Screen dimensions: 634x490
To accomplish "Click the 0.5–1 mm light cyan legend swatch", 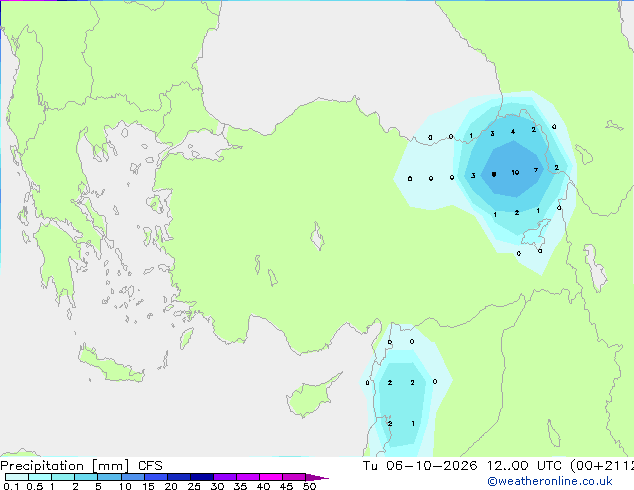I will (x=40, y=477).
